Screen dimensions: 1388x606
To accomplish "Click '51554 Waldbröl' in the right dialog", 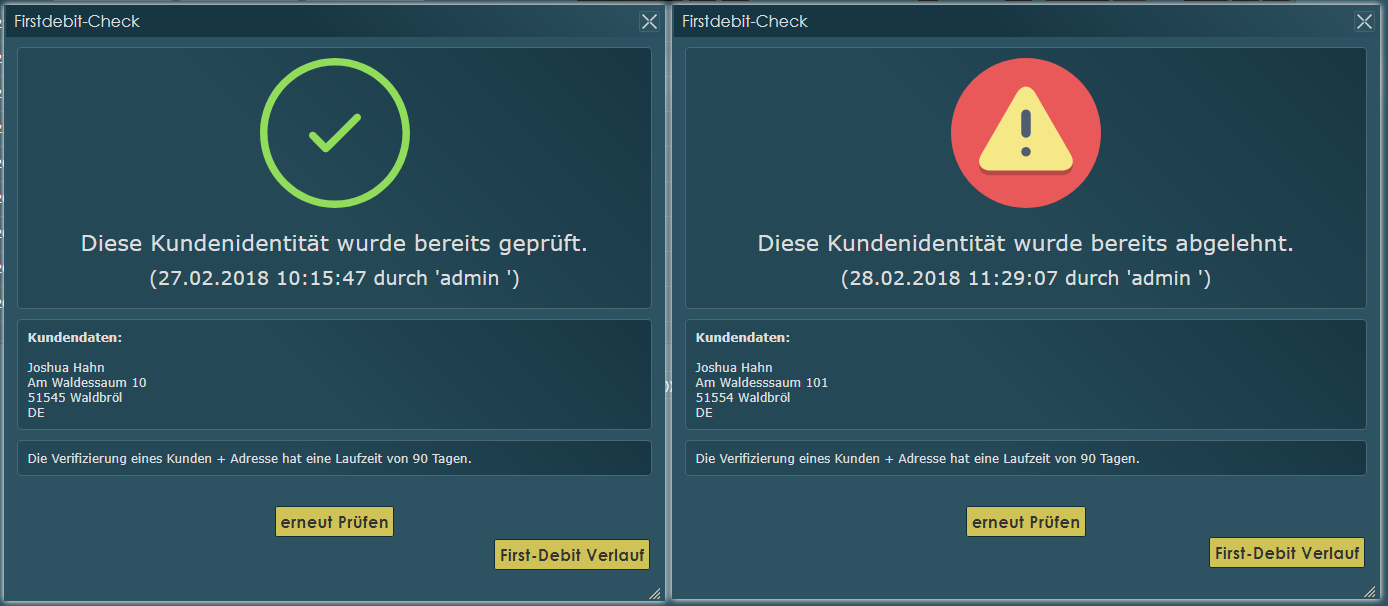I will 743,398.
